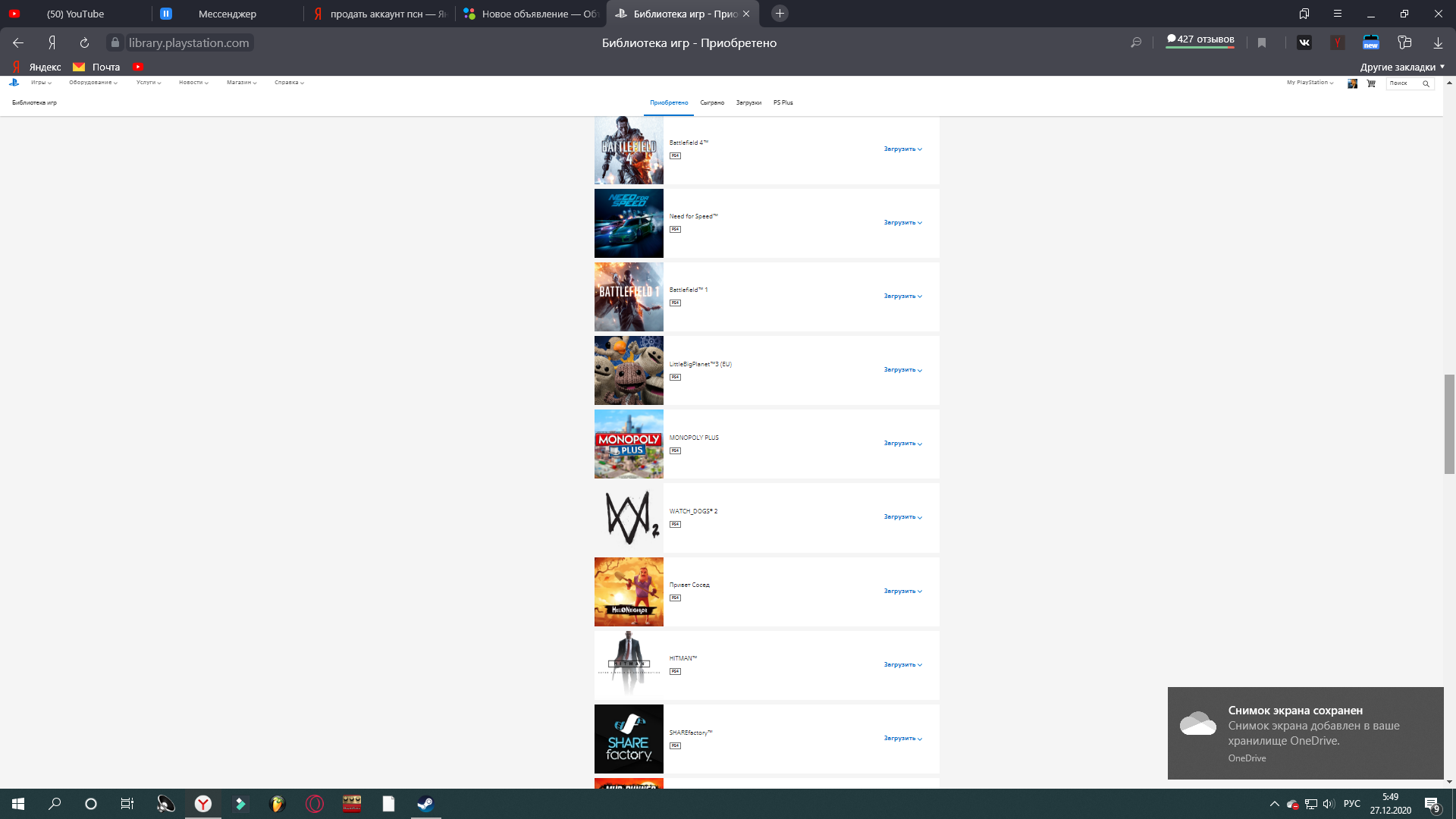The image size is (1456, 819).
Task: Open Другие закладки bookmarks folder
Action: coord(1402,67)
